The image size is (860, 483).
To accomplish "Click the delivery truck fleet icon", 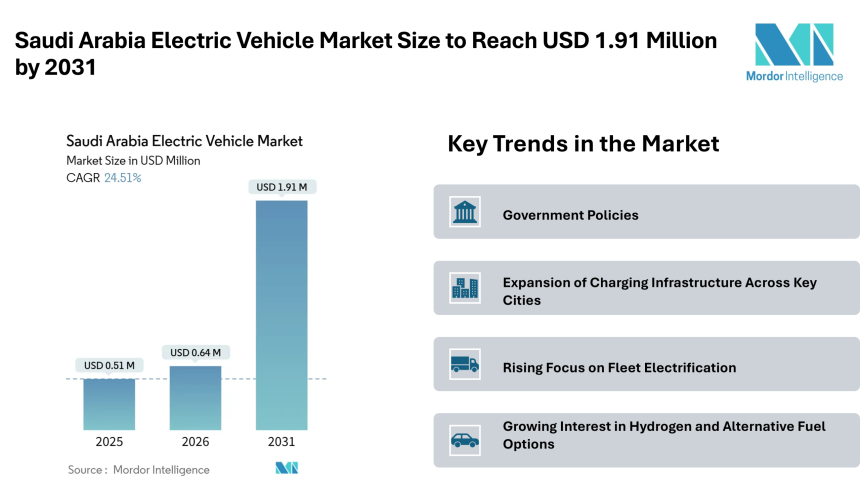I will pyautogui.click(x=464, y=365).
